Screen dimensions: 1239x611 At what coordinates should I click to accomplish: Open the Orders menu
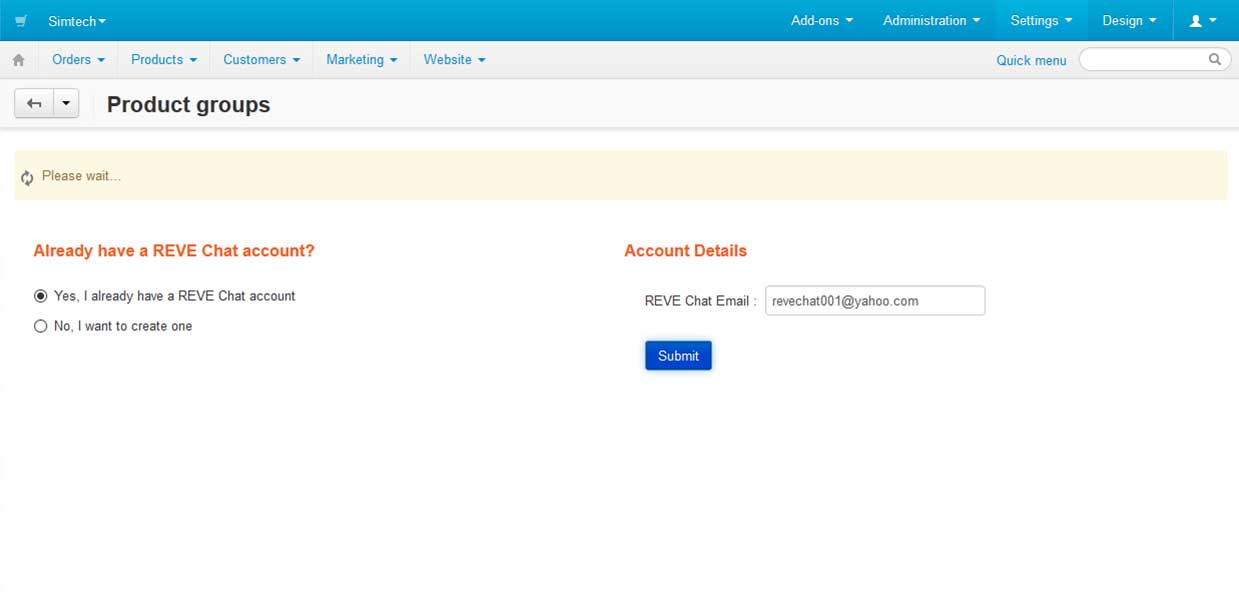78,60
